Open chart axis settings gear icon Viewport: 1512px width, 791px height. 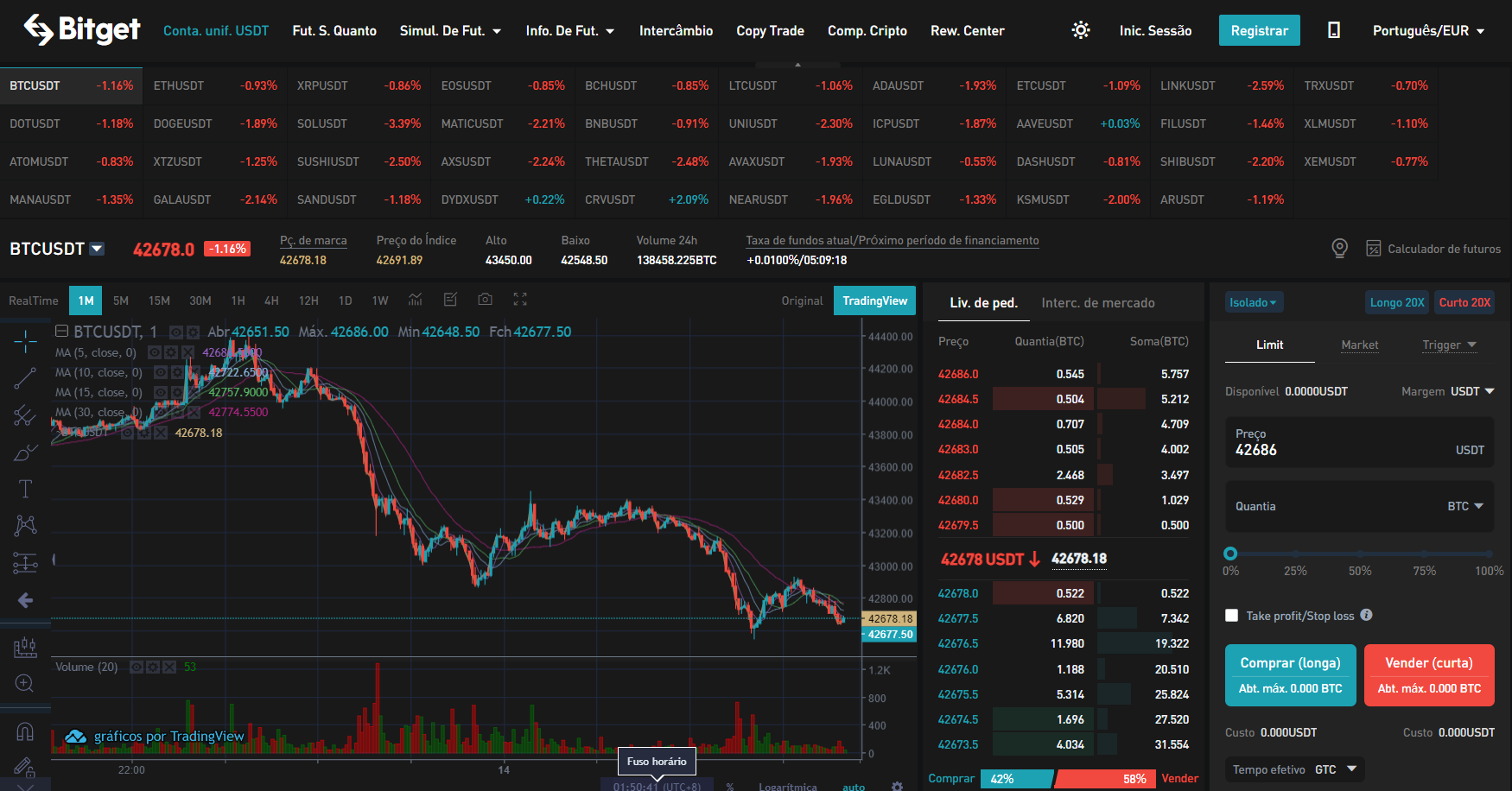(897, 787)
